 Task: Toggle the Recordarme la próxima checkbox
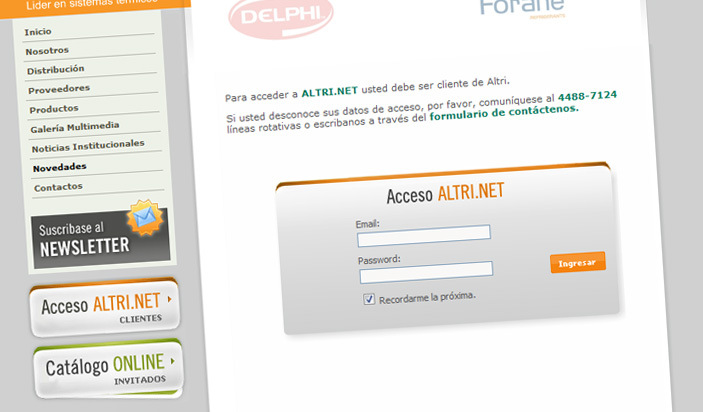pyautogui.click(x=369, y=299)
